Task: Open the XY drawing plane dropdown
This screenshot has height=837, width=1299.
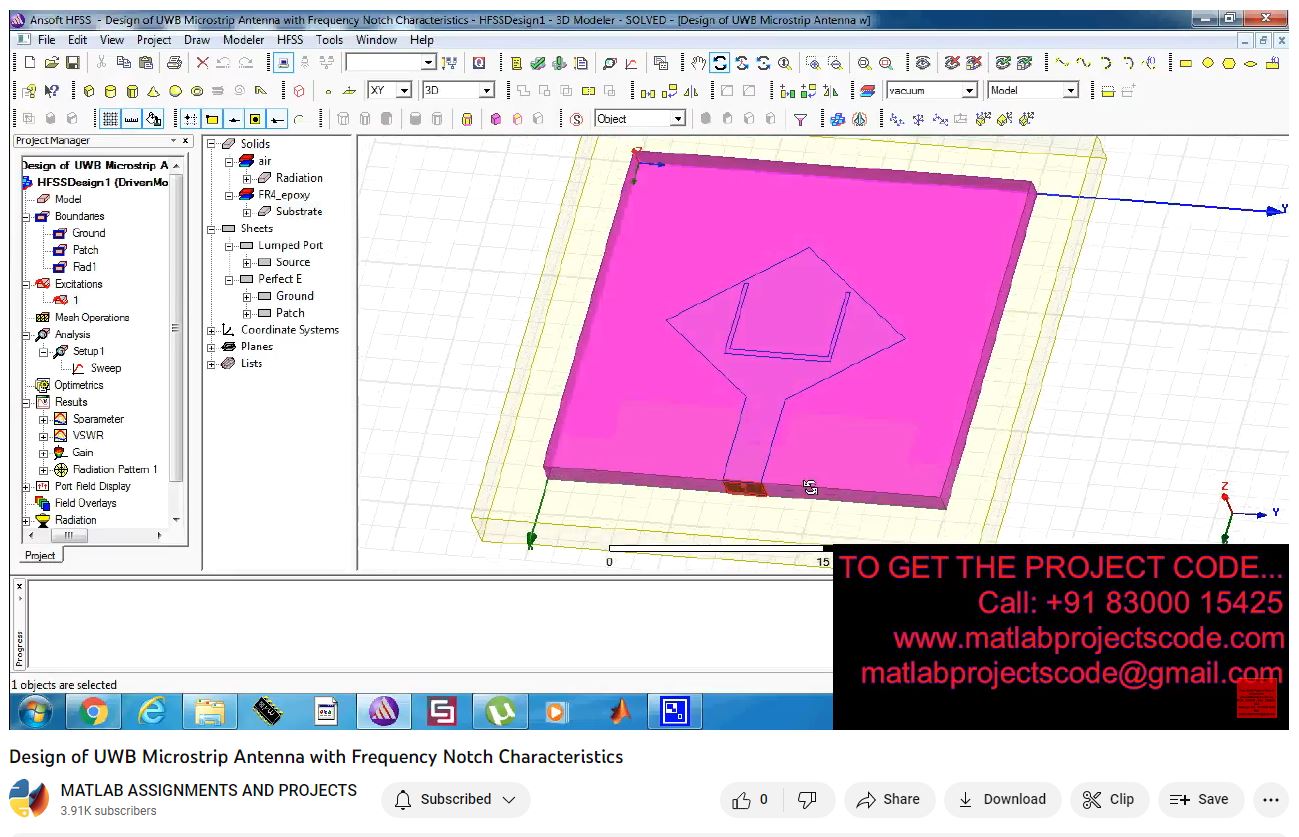Action: pos(404,91)
